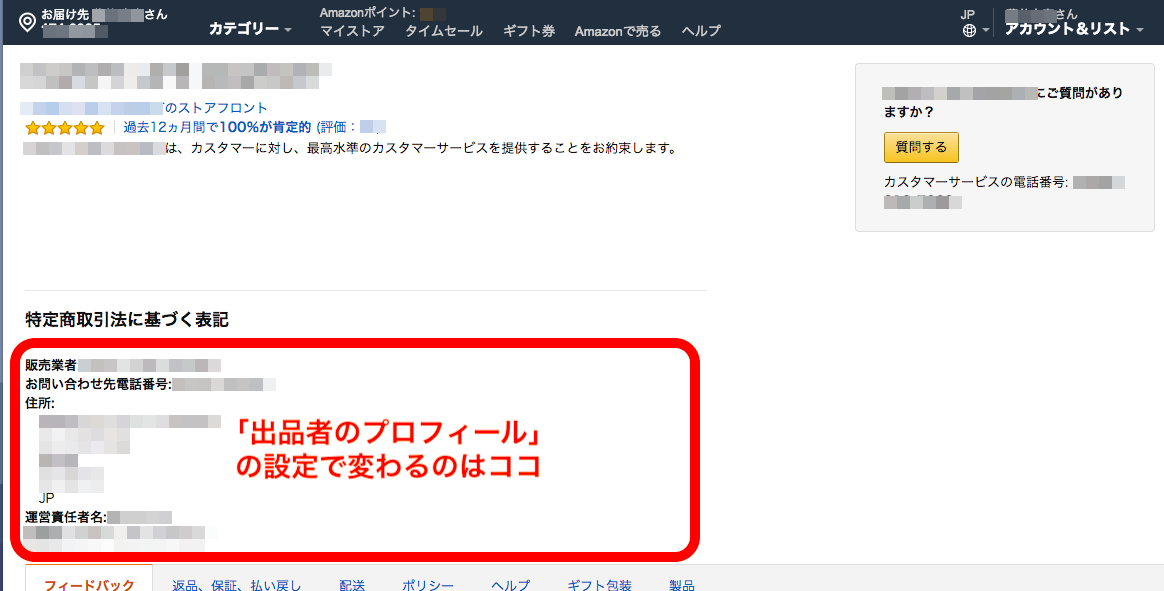This screenshot has width=1164, height=591.
Task: Click the delivery location pin icon
Action: [27, 21]
